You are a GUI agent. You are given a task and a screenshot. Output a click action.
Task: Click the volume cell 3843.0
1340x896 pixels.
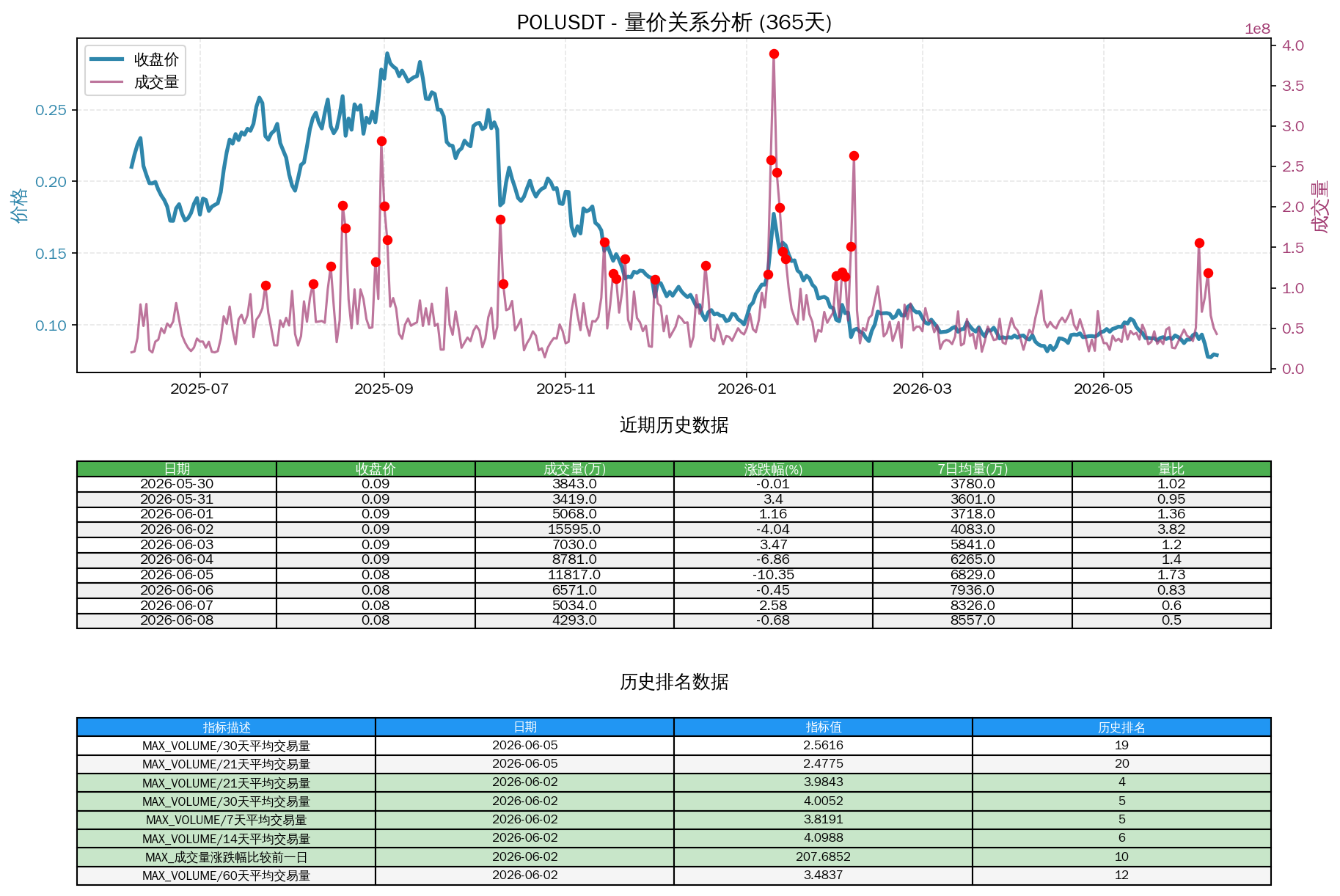(x=574, y=484)
